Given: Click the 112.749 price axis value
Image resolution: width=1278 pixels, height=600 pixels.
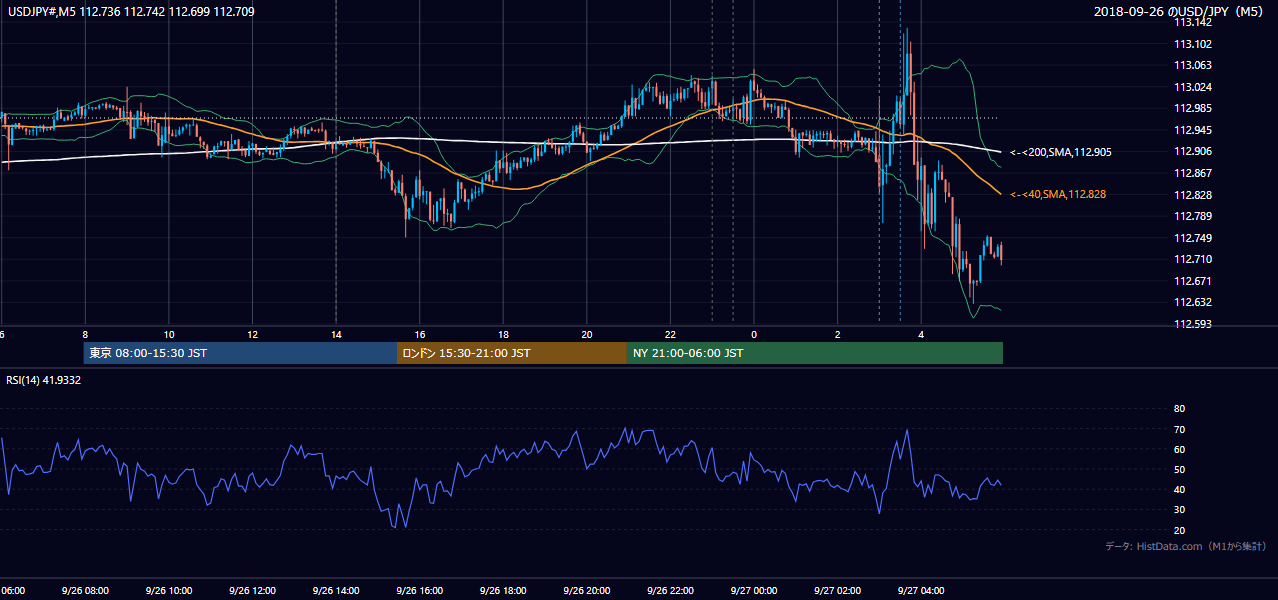Looking at the screenshot, I should point(1191,238).
